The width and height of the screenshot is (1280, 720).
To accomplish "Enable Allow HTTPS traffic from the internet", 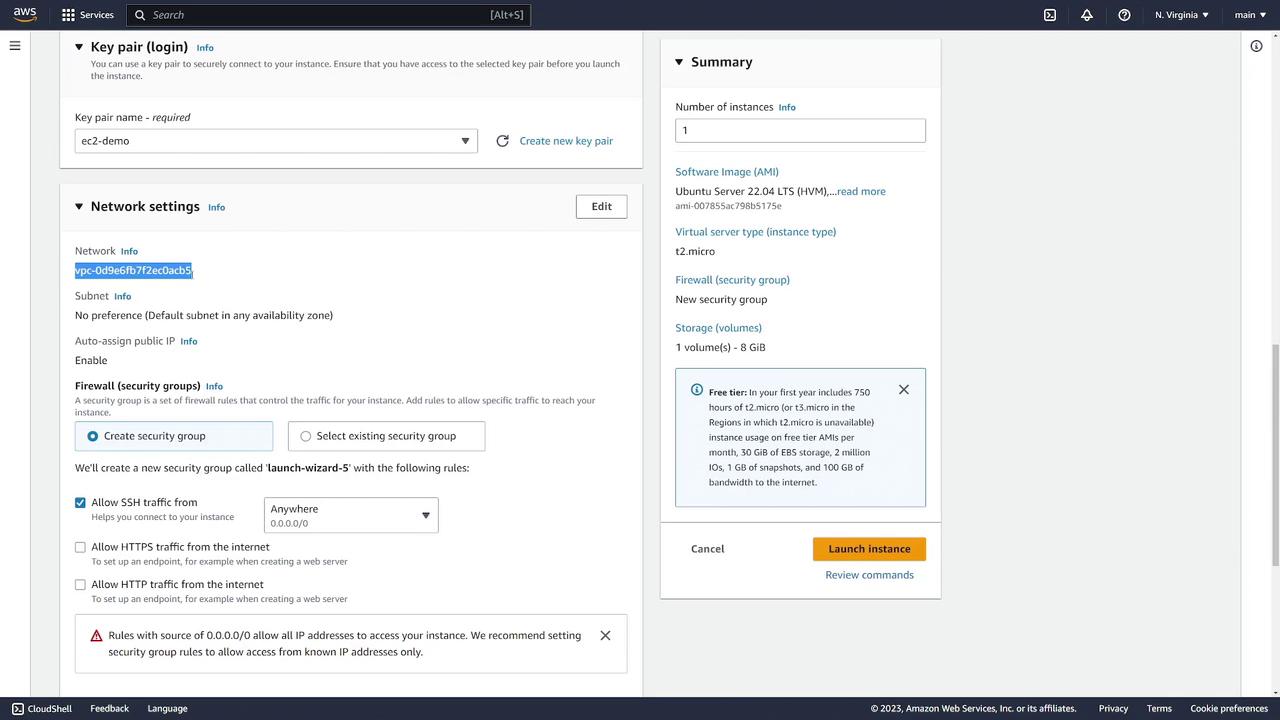I will click(80, 548).
